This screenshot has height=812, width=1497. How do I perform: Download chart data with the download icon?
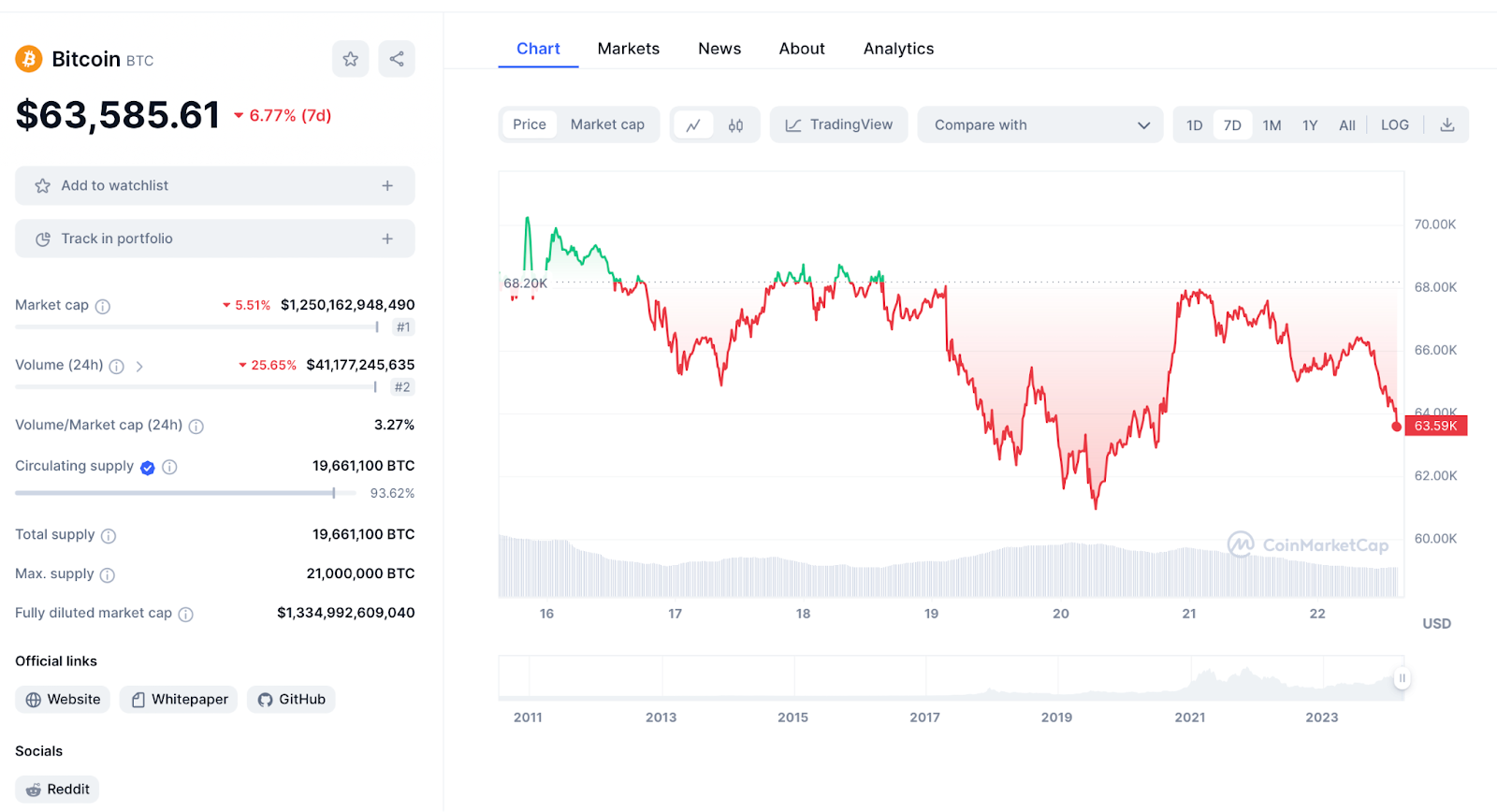point(1446,124)
